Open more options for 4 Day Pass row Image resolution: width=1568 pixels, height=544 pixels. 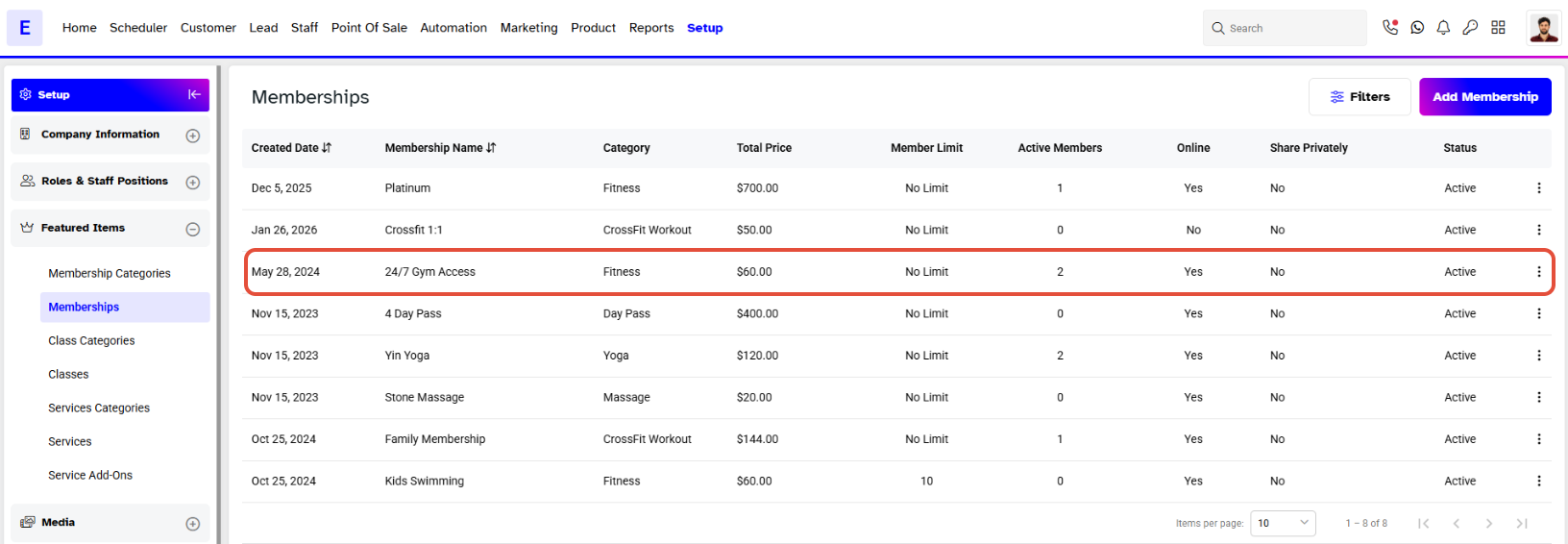coord(1539,313)
